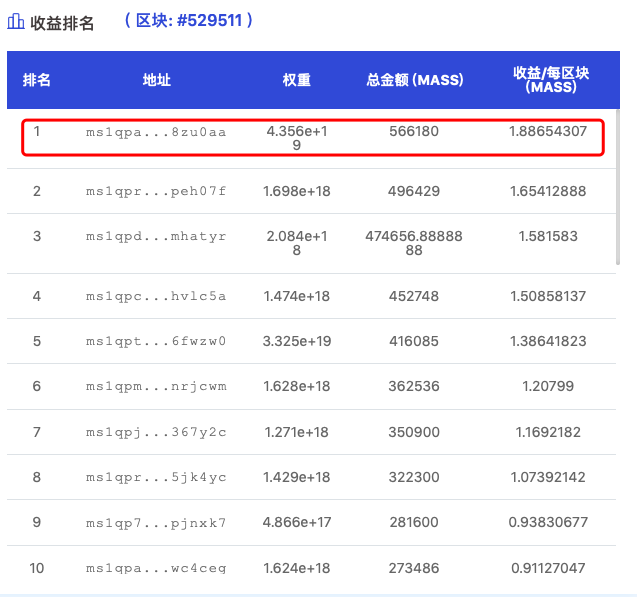Viewport: 637px width, 597px height.
Task: Click weight value 1.628e+18
Action: click(297, 386)
